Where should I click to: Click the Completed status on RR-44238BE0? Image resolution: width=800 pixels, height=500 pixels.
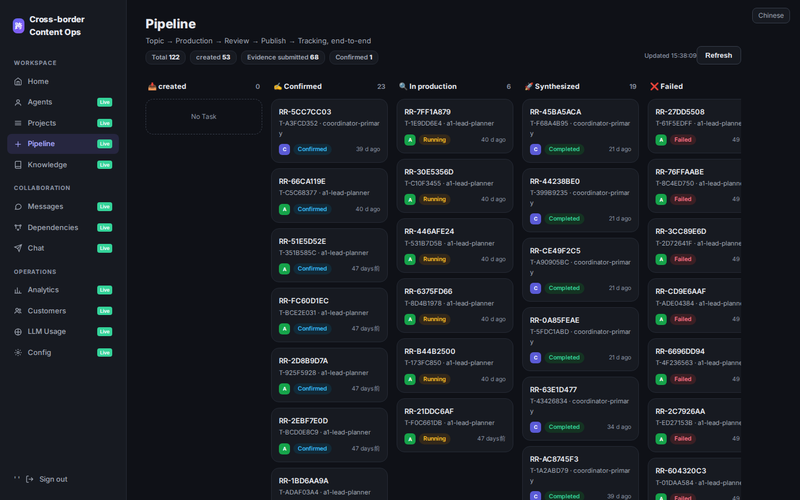(564, 219)
